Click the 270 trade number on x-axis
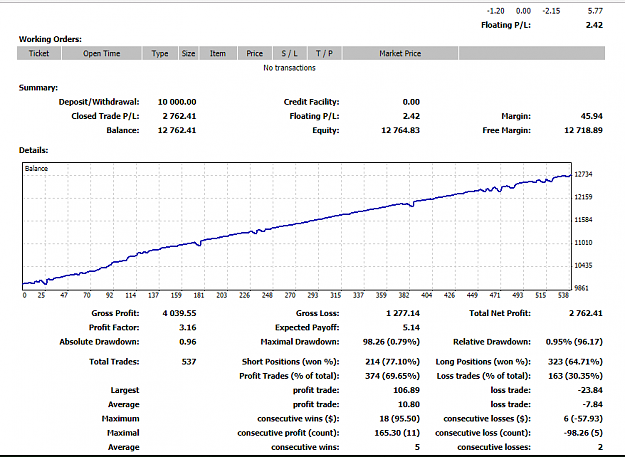The image size is (625, 457). tap(290, 295)
